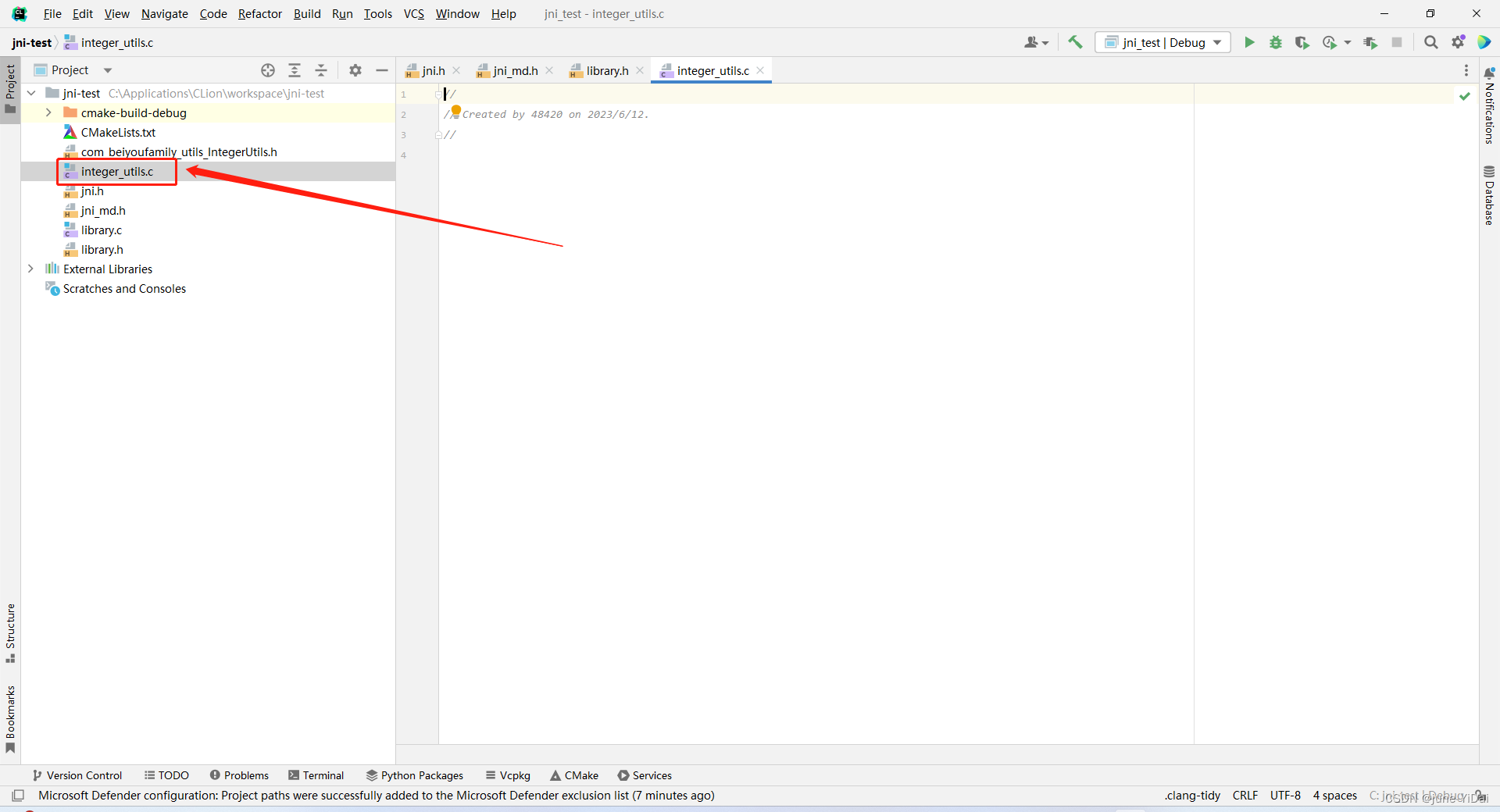Screen dimensions: 1500x812
Task: Fold the comment block at line 1
Action: 438,94
